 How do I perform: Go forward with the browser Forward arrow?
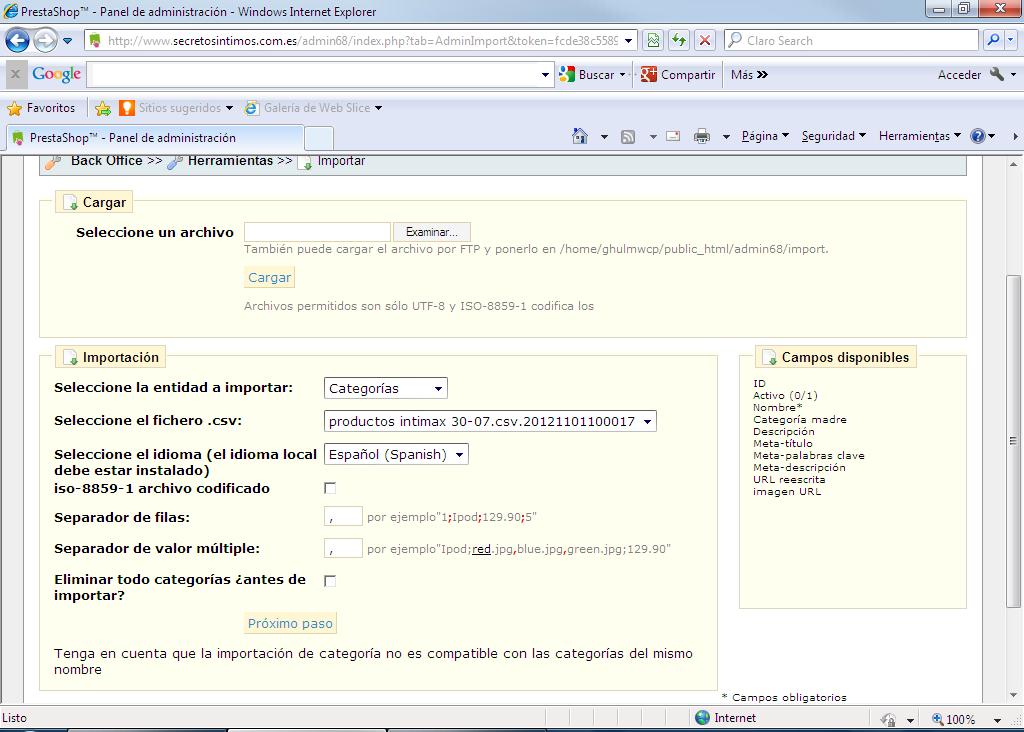click(45, 40)
